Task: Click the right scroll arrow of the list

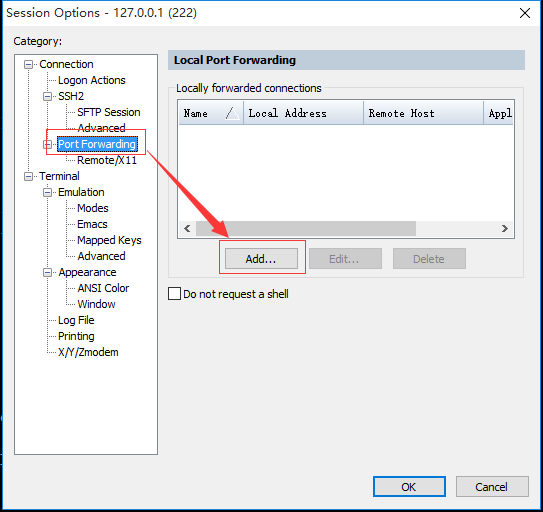Action: 505,229
